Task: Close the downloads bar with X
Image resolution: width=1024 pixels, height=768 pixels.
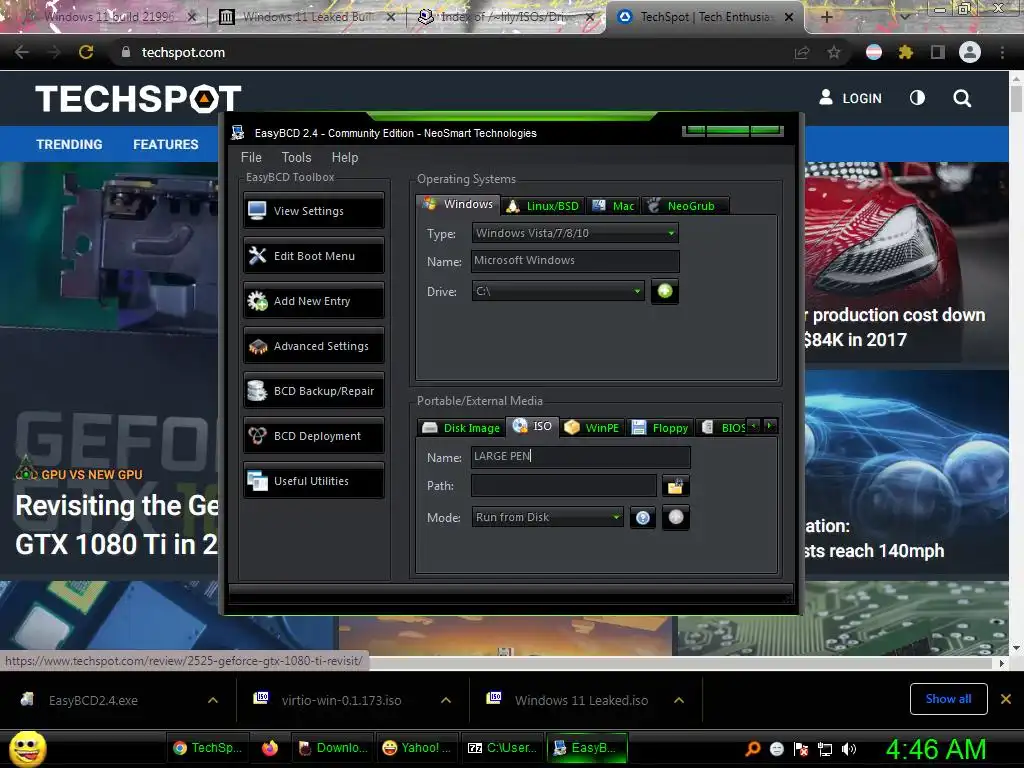Action: pyautogui.click(x=1006, y=699)
